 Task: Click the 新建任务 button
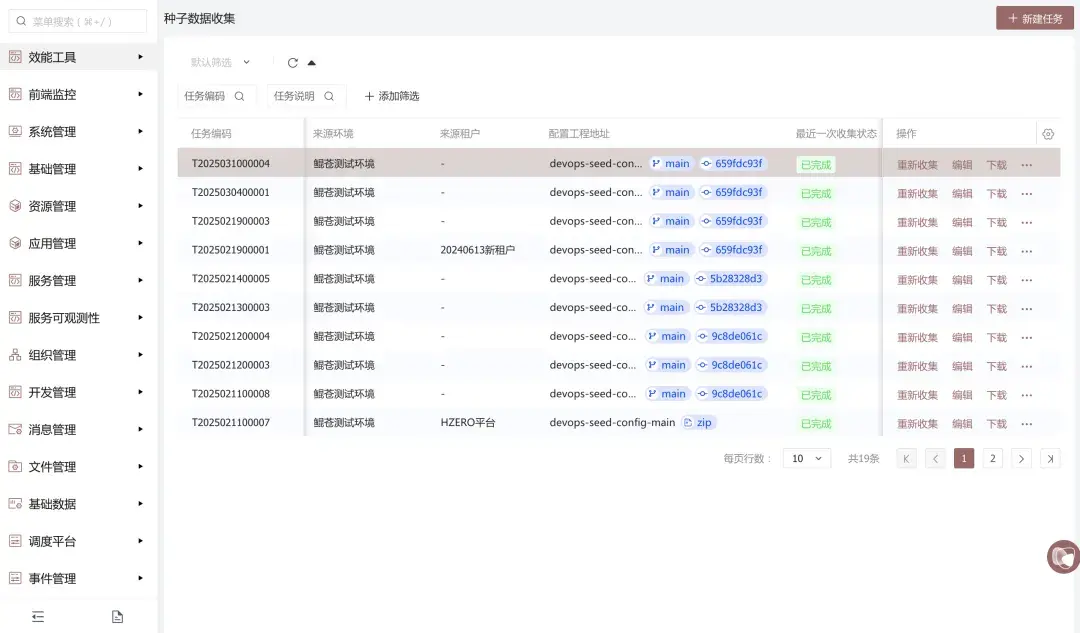(x=1034, y=18)
